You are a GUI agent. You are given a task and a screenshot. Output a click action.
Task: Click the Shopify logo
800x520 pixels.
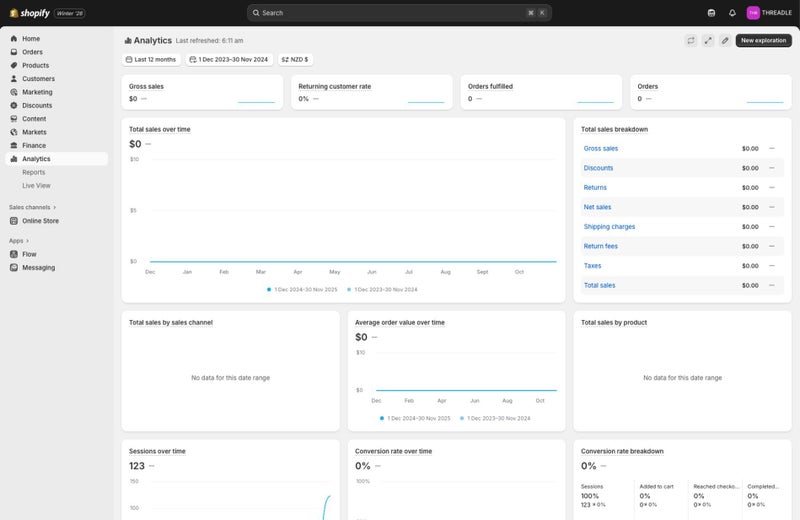(x=28, y=13)
